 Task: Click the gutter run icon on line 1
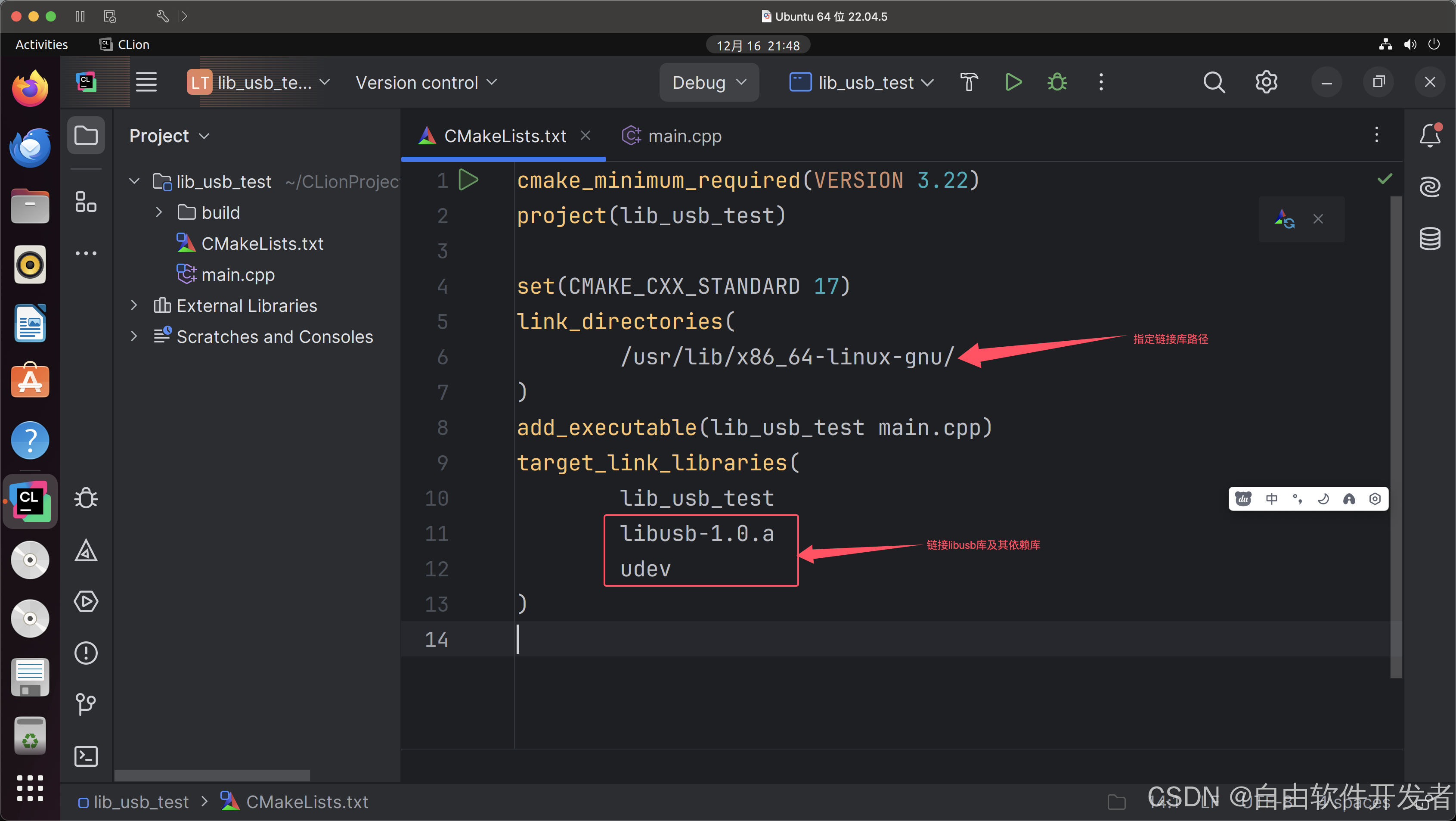click(x=468, y=180)
